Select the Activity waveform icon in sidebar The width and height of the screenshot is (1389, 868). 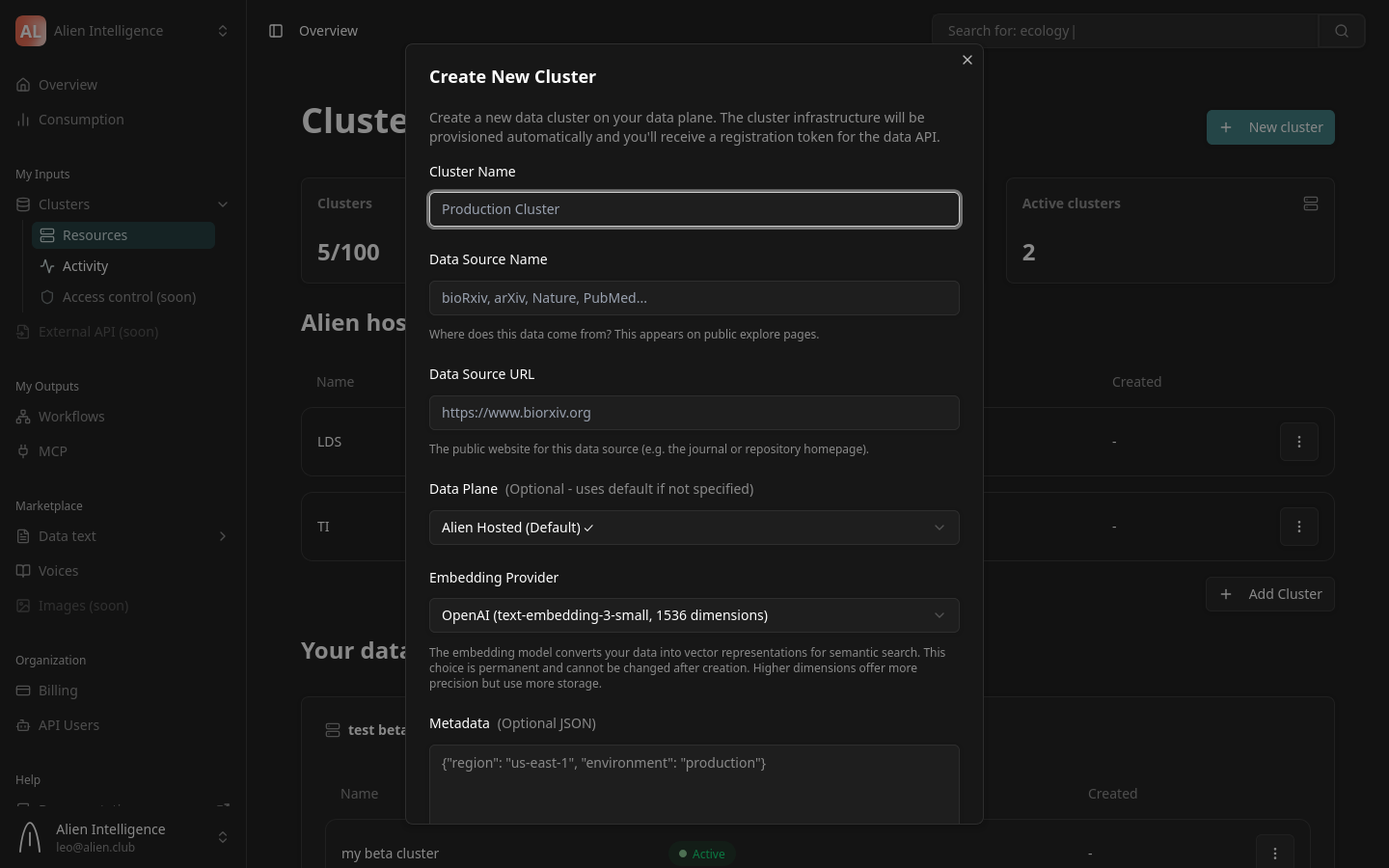point(47,266)
